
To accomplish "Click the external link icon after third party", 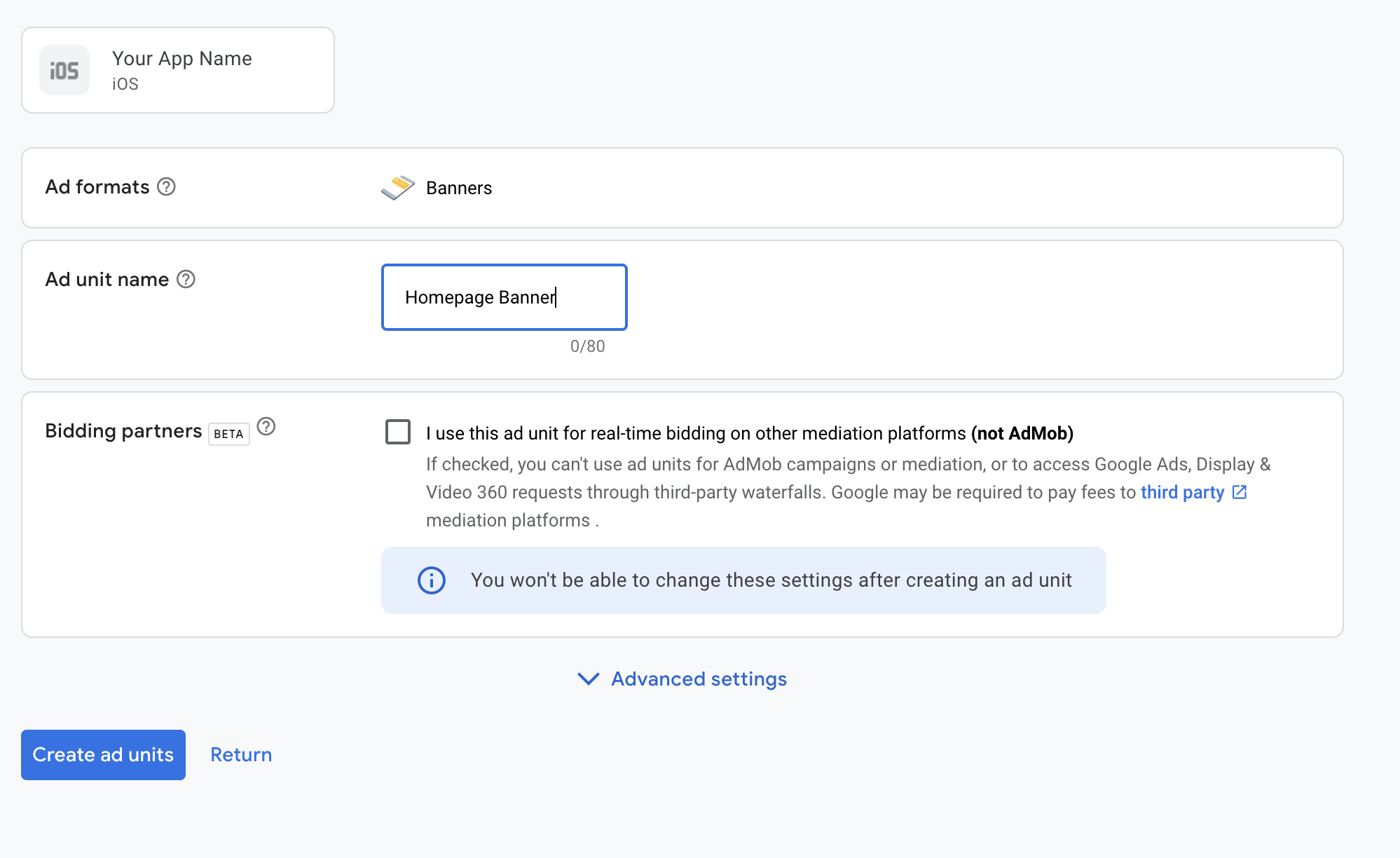I will pyautogui.click(x=1240, y=492).
